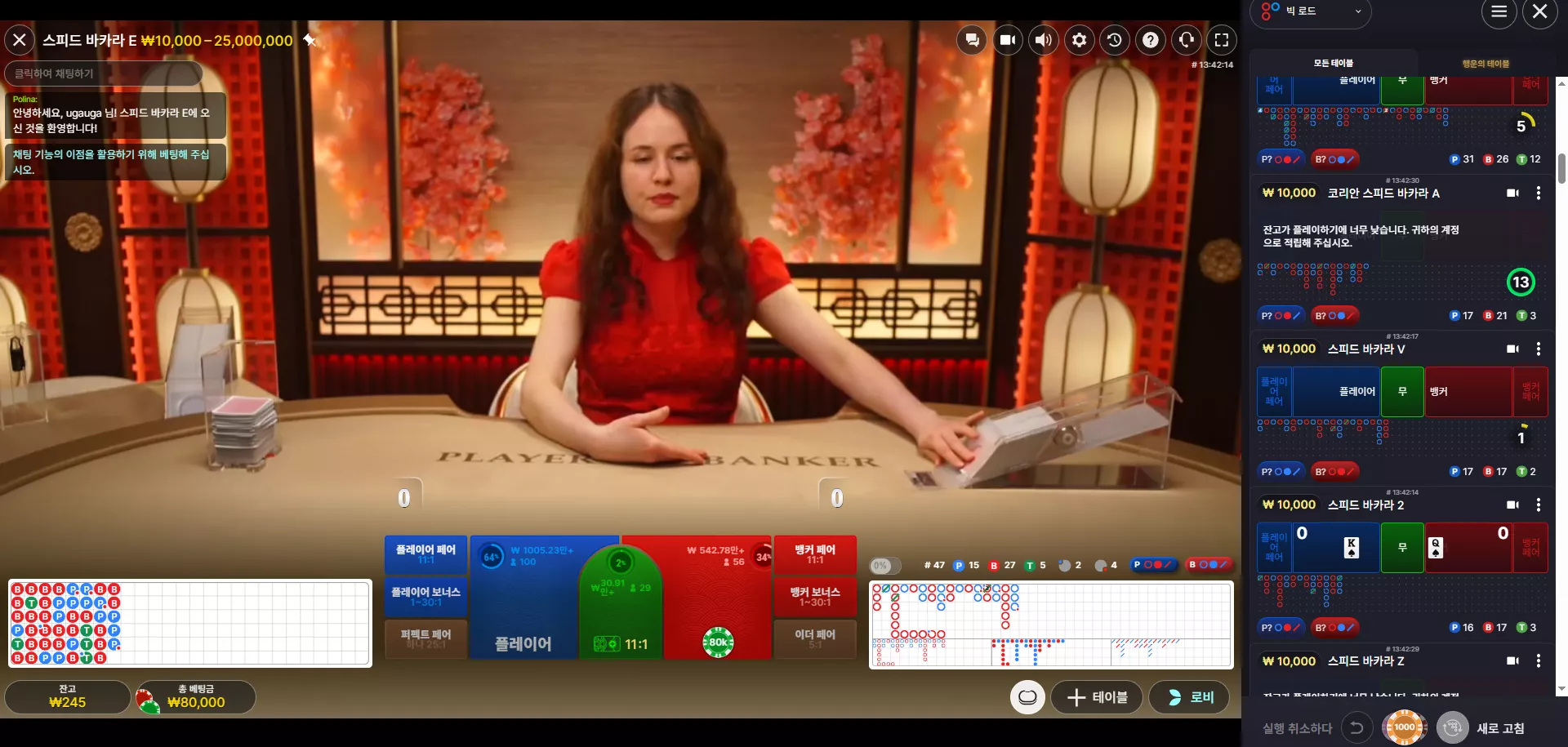This screenshot has width=1568, height=747.
Task: Bet 뱅커 페어 on 스피드 바카라 V mini table
Action: click(1530, 392)
